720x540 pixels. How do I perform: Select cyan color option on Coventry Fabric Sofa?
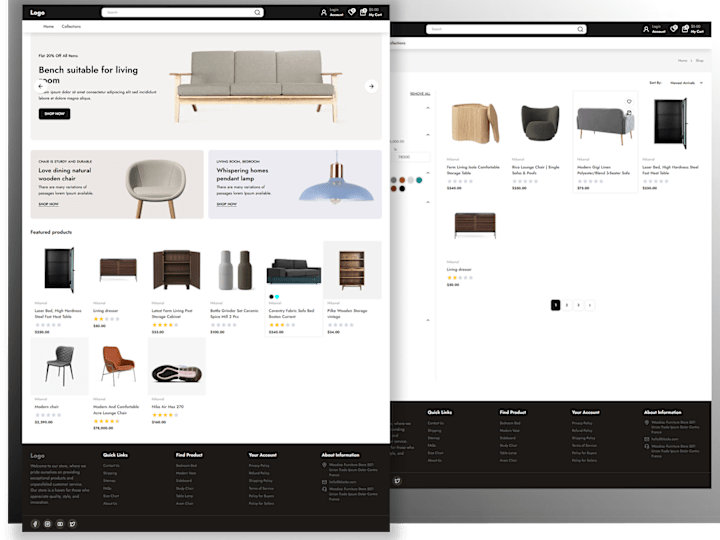(277, 297)
